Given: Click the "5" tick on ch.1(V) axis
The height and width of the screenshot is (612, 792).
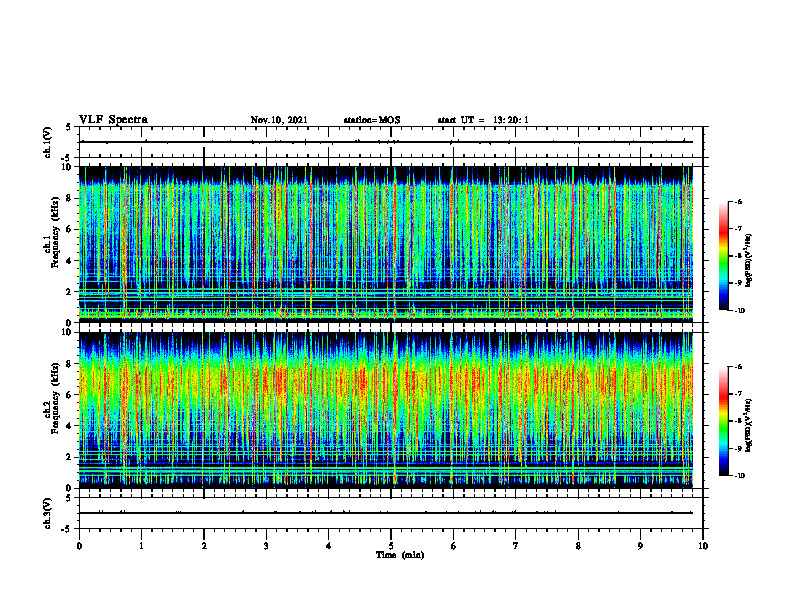Looking at the screenshot, I should tap(69, 128).
